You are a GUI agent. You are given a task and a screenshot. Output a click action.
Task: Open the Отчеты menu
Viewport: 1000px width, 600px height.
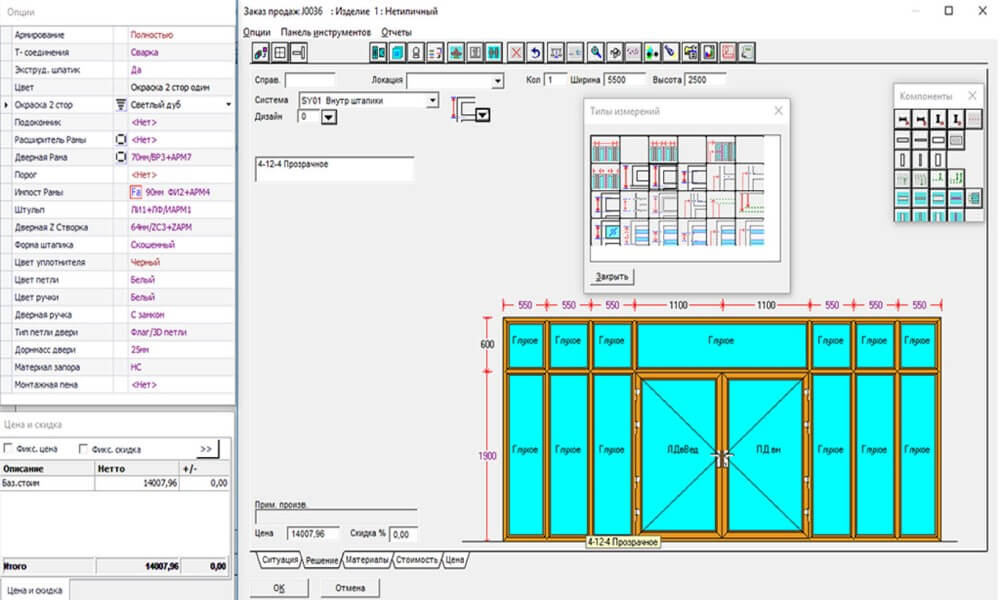[x=396, y=32]
